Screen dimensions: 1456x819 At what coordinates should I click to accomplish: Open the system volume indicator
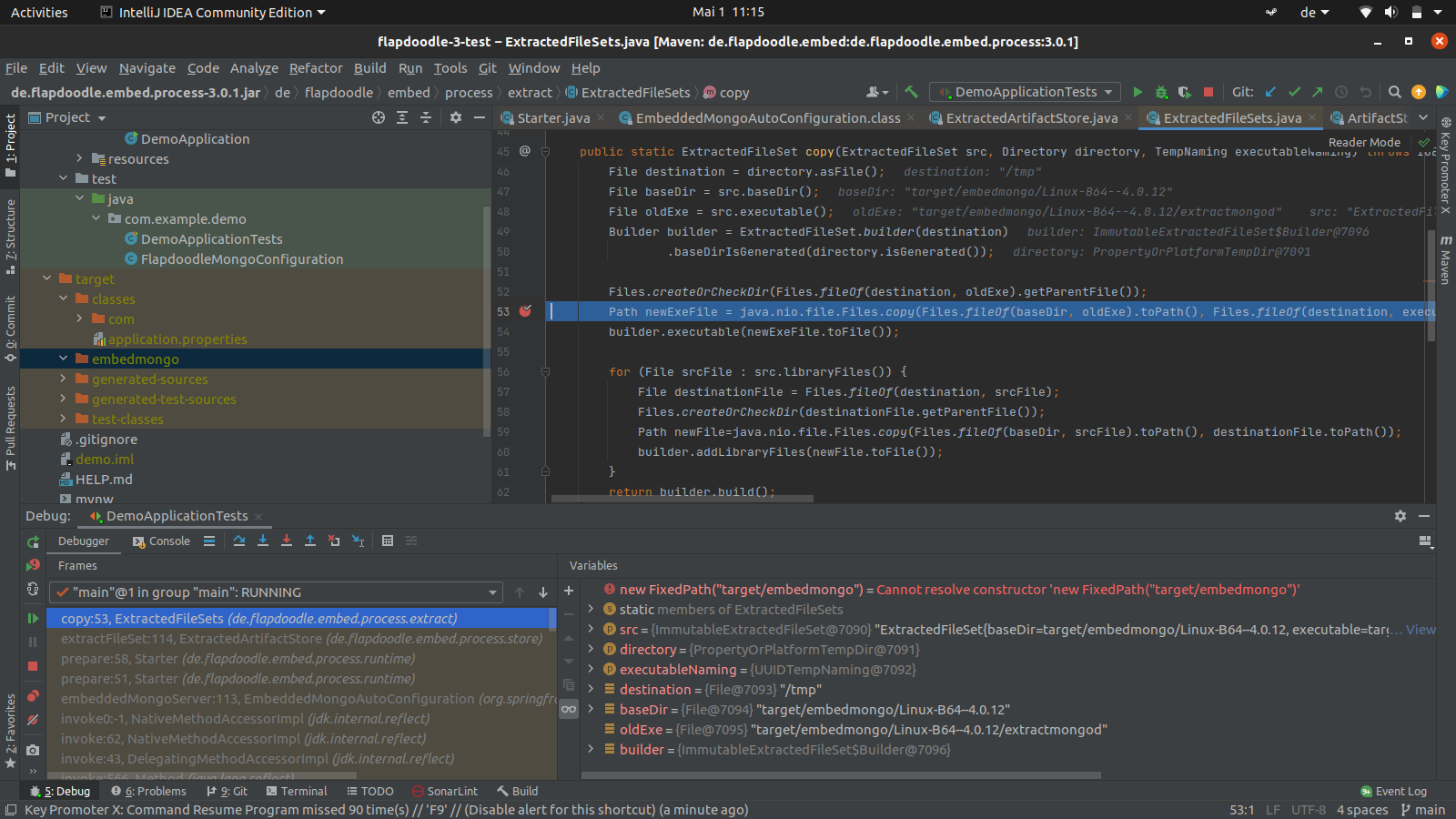[1390, 12]
